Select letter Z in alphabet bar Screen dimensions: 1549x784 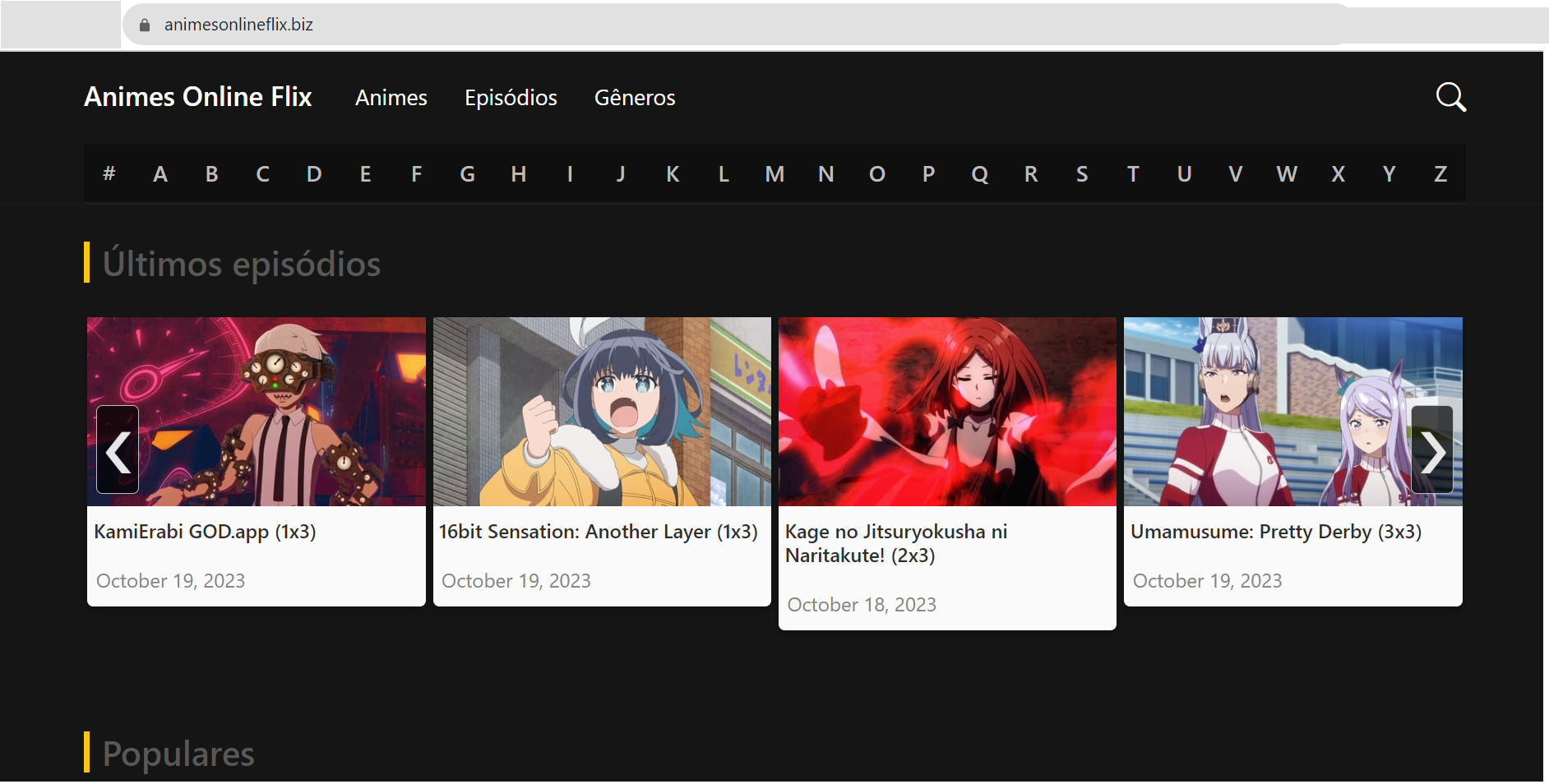1440,174
